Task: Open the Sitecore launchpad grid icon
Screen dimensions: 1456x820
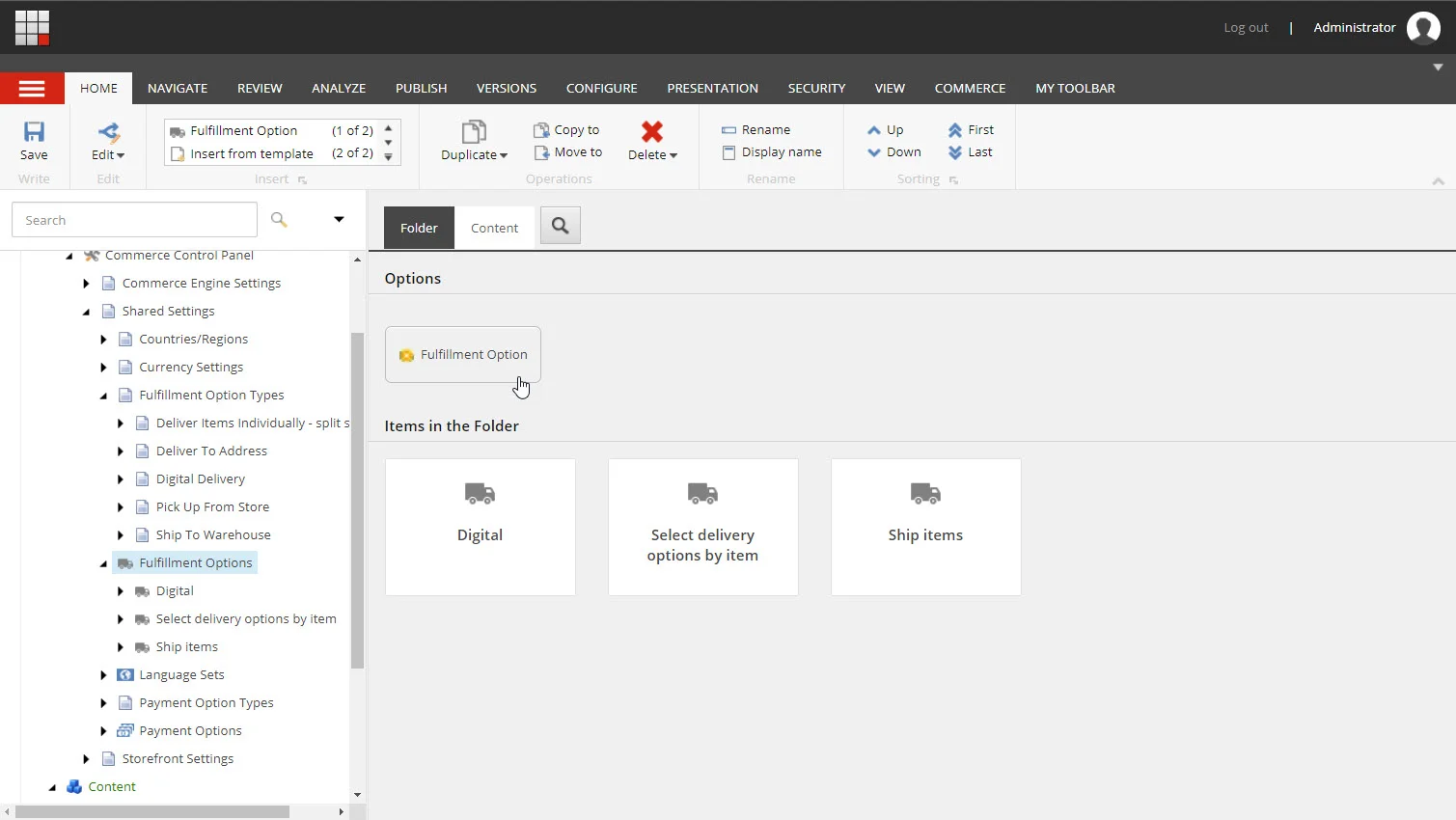Action: (32, 28)
